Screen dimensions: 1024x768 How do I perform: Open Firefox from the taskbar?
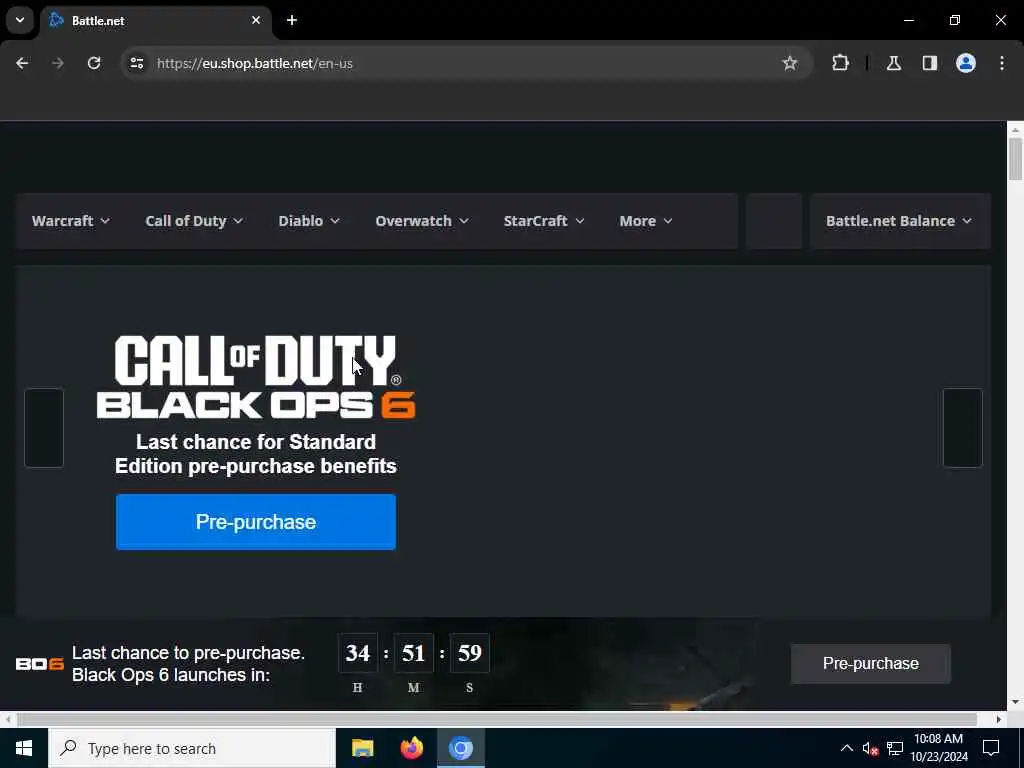tap(411, 748)
